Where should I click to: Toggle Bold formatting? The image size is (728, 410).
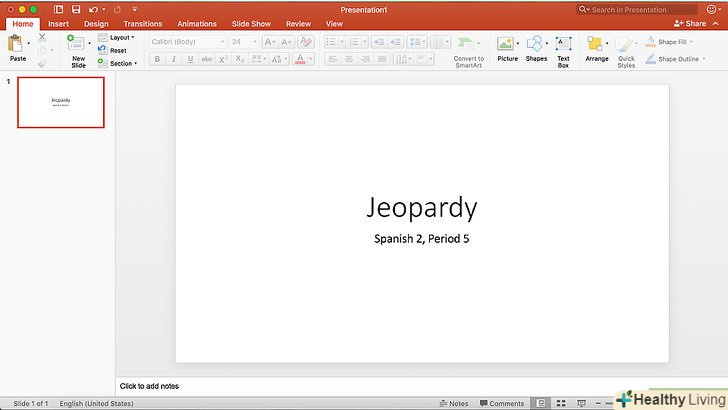tap(157, 59)
